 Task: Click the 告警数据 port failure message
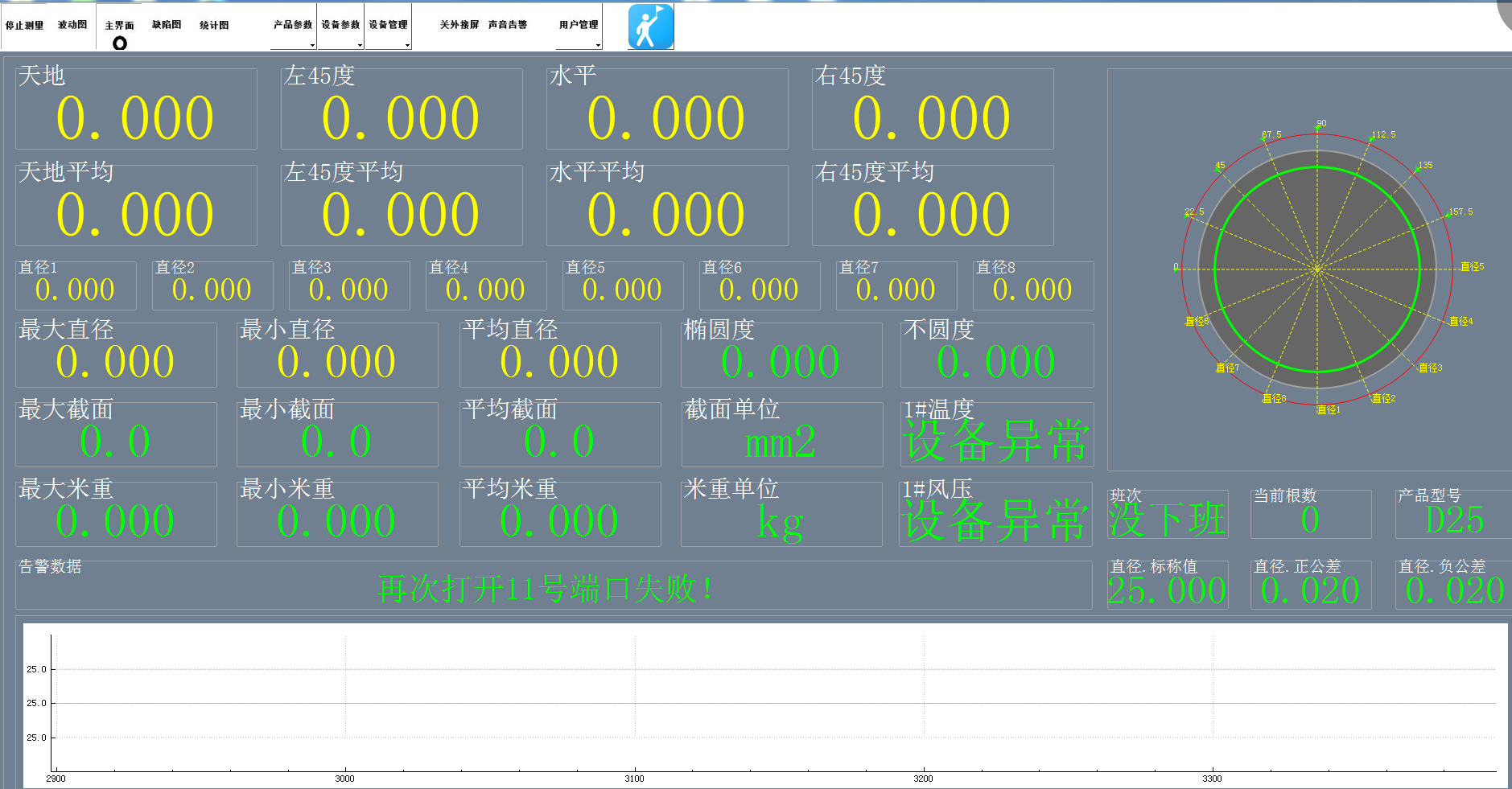click(x=546, y=590)
